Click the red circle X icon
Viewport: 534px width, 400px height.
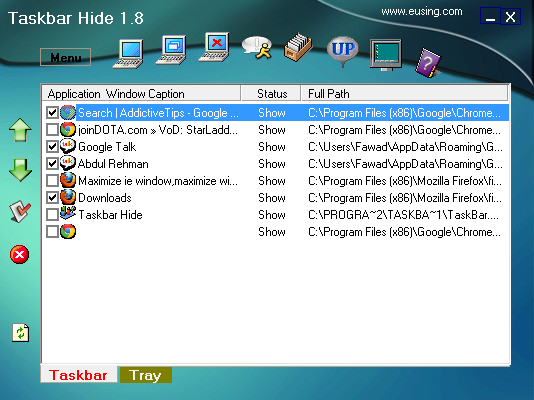[x=19, y=254]
